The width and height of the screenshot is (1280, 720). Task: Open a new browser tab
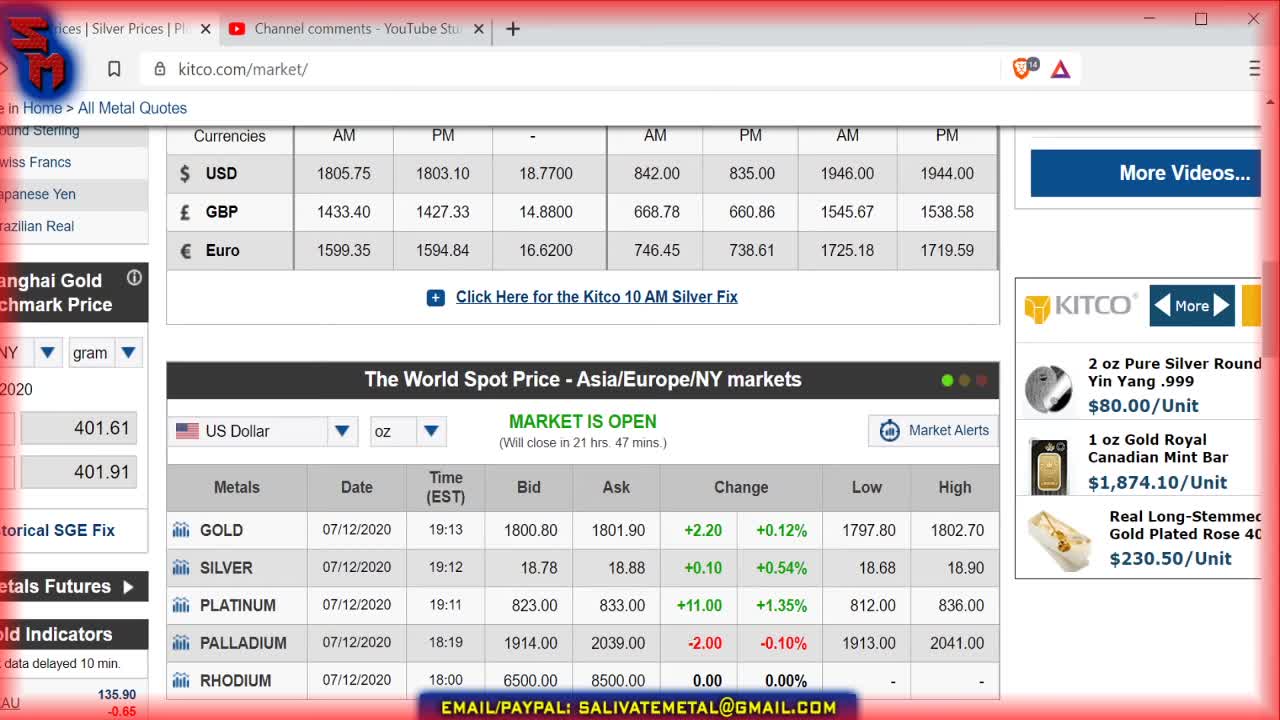click(513, 29)
